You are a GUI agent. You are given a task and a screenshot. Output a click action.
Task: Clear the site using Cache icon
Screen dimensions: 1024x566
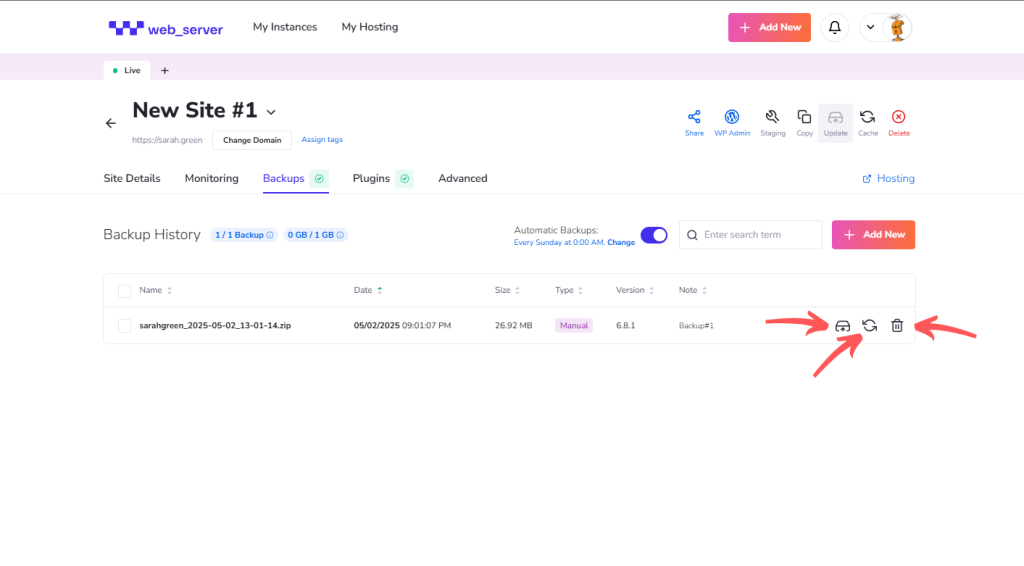pyautogui.click(x=867, y=117)
